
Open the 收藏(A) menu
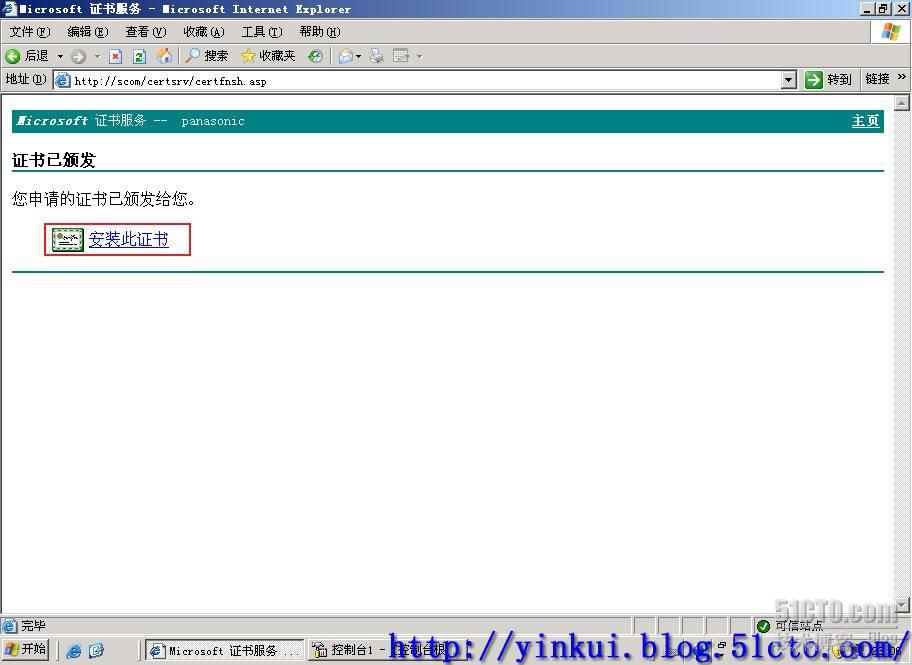click(204, 32)
